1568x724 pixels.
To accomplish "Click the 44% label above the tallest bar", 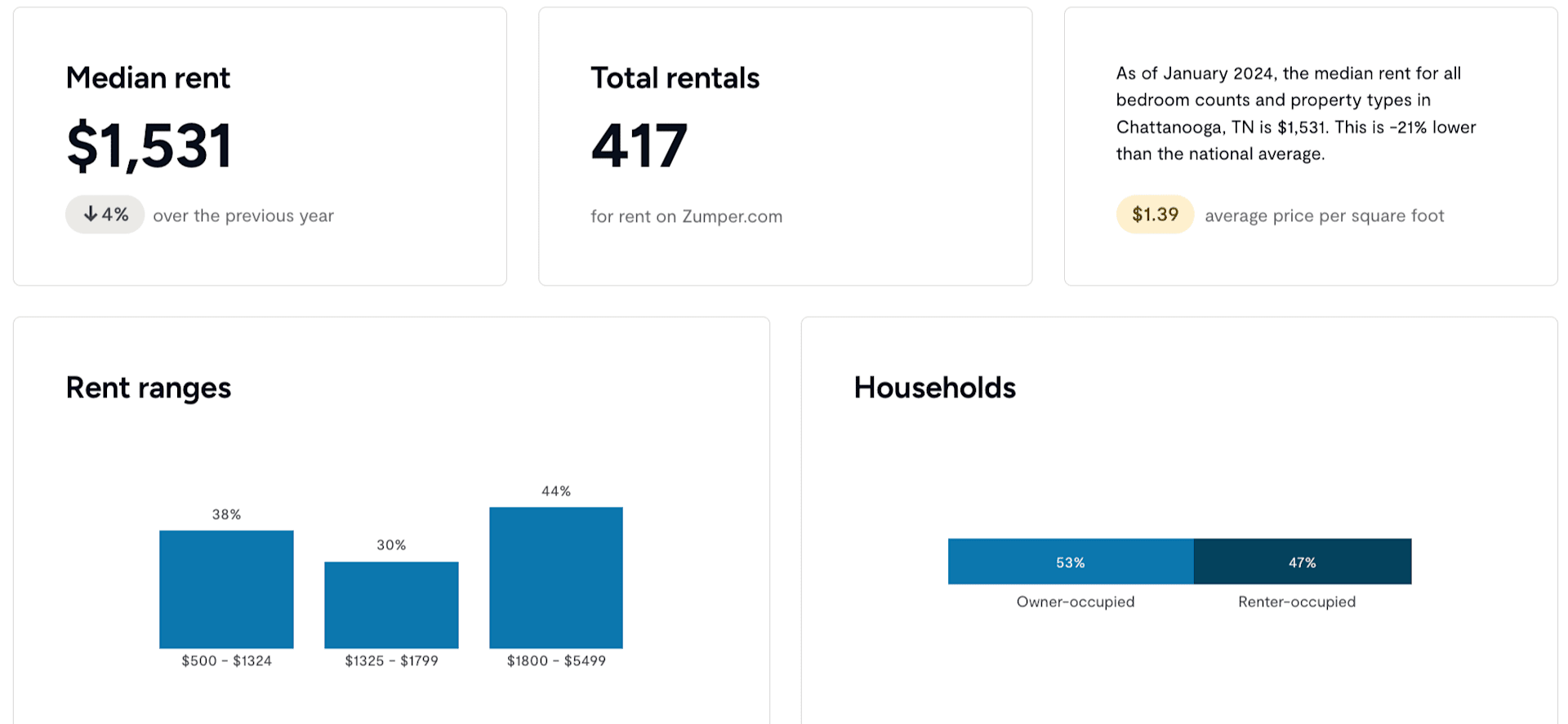I will (556, 491).
